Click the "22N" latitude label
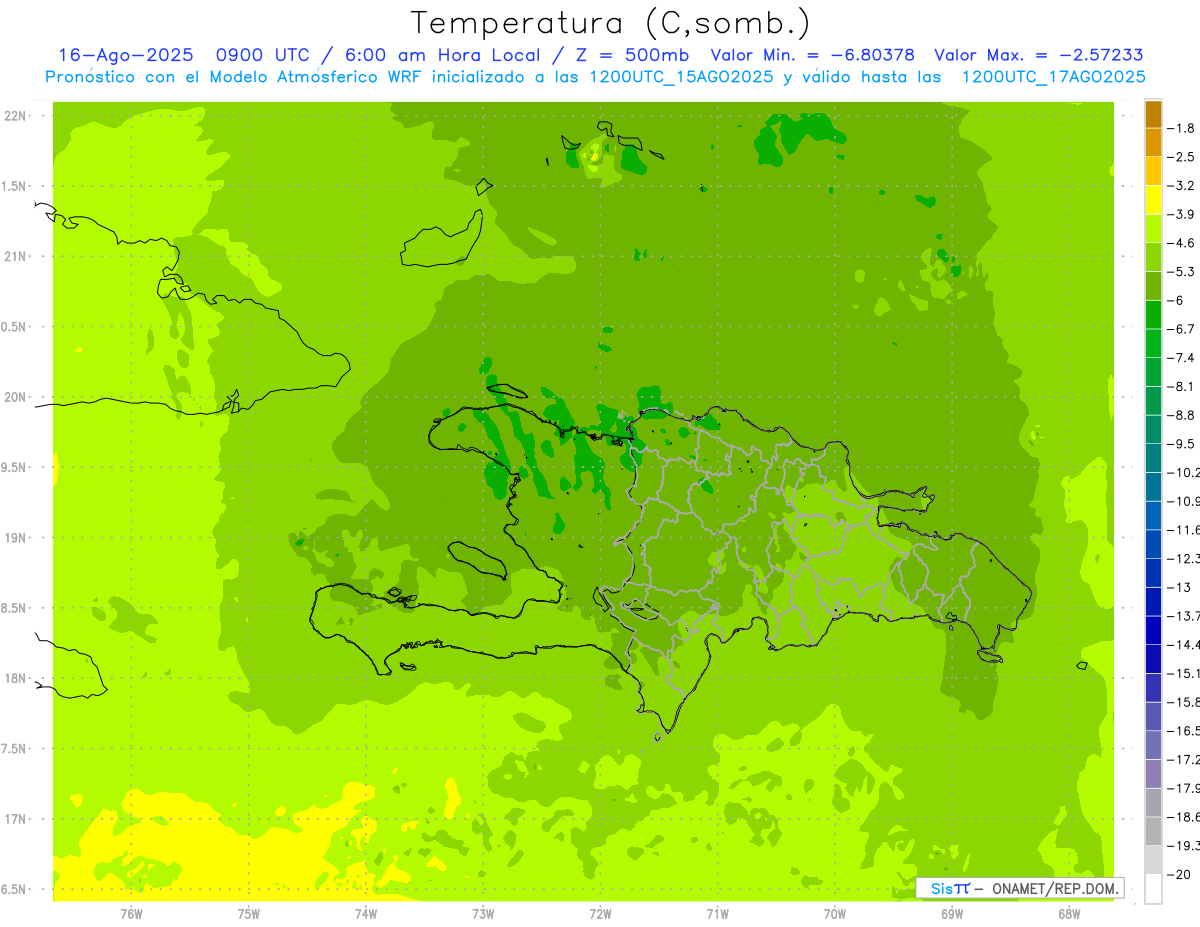The image size is (1200, 927). tap(17, 116)
